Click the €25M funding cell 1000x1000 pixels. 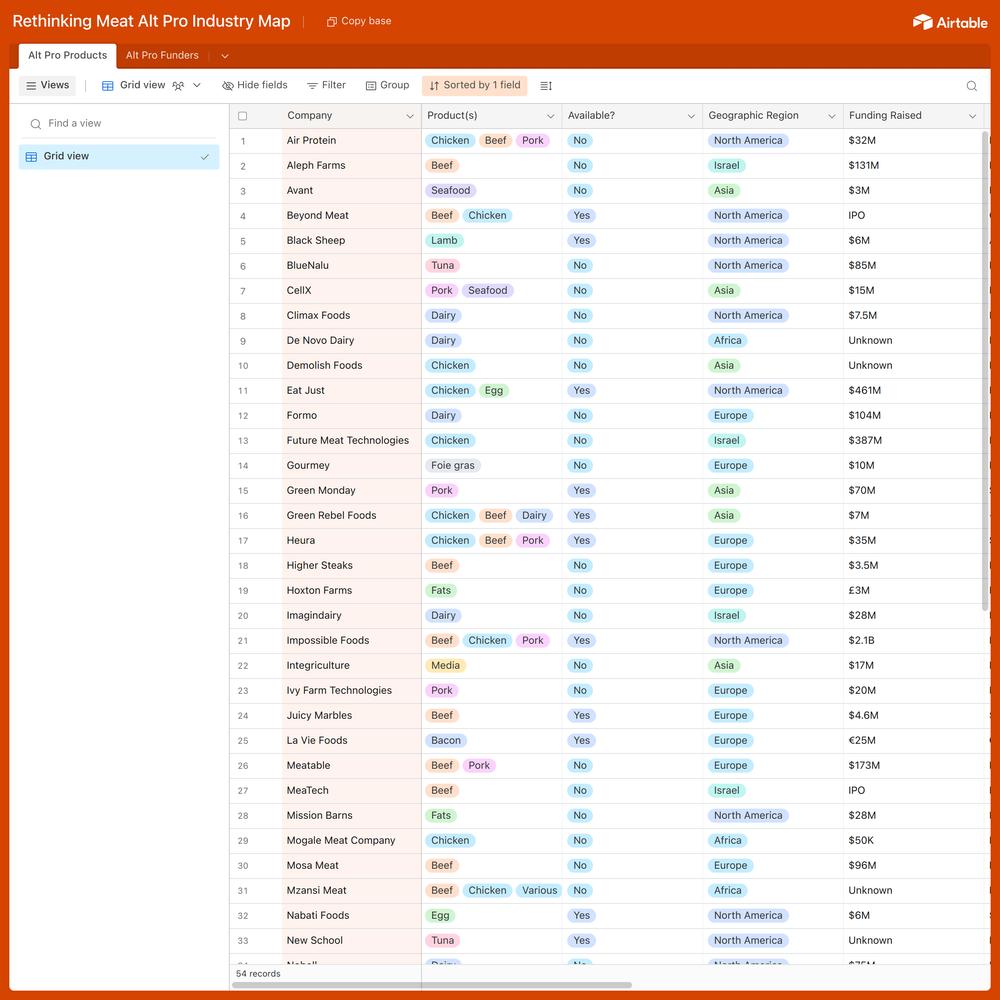913,740
